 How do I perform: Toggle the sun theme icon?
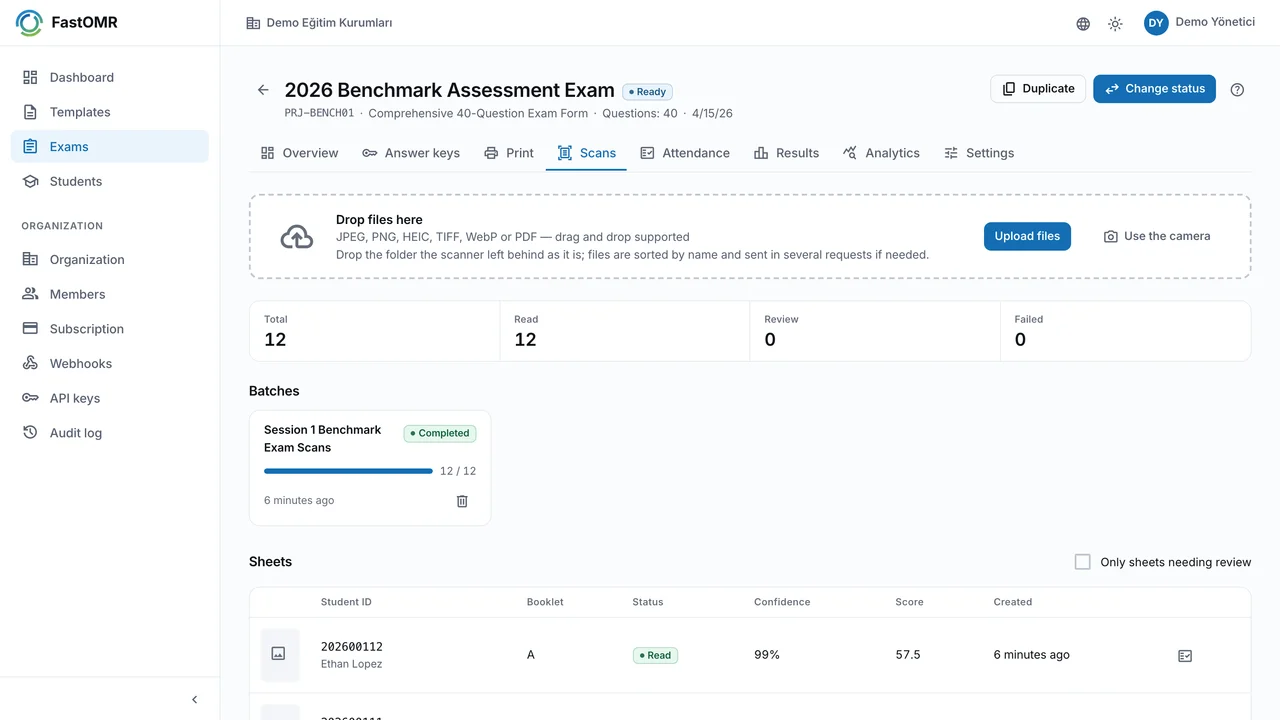1115,23
